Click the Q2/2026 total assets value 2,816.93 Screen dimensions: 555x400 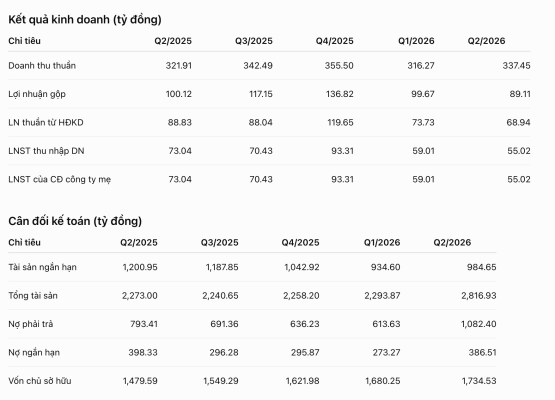click(479, 296)
